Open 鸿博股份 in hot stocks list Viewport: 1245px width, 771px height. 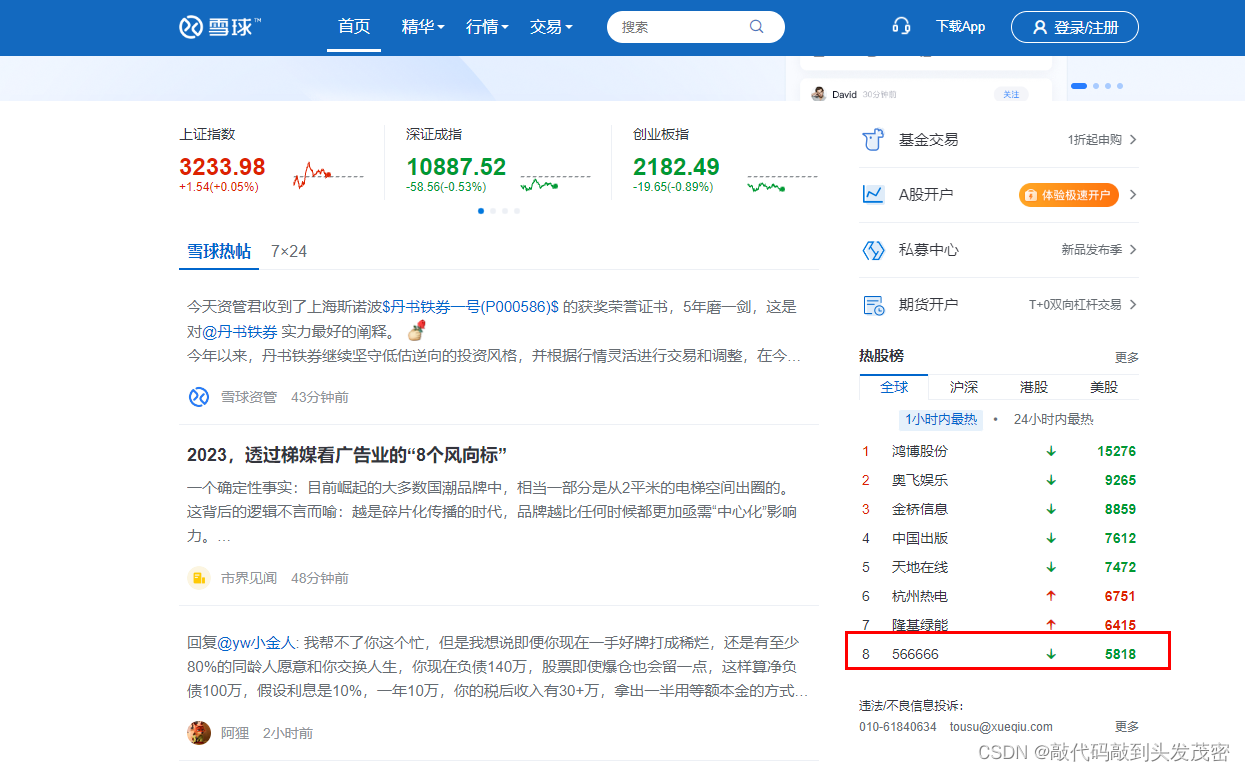pos(920,451)
